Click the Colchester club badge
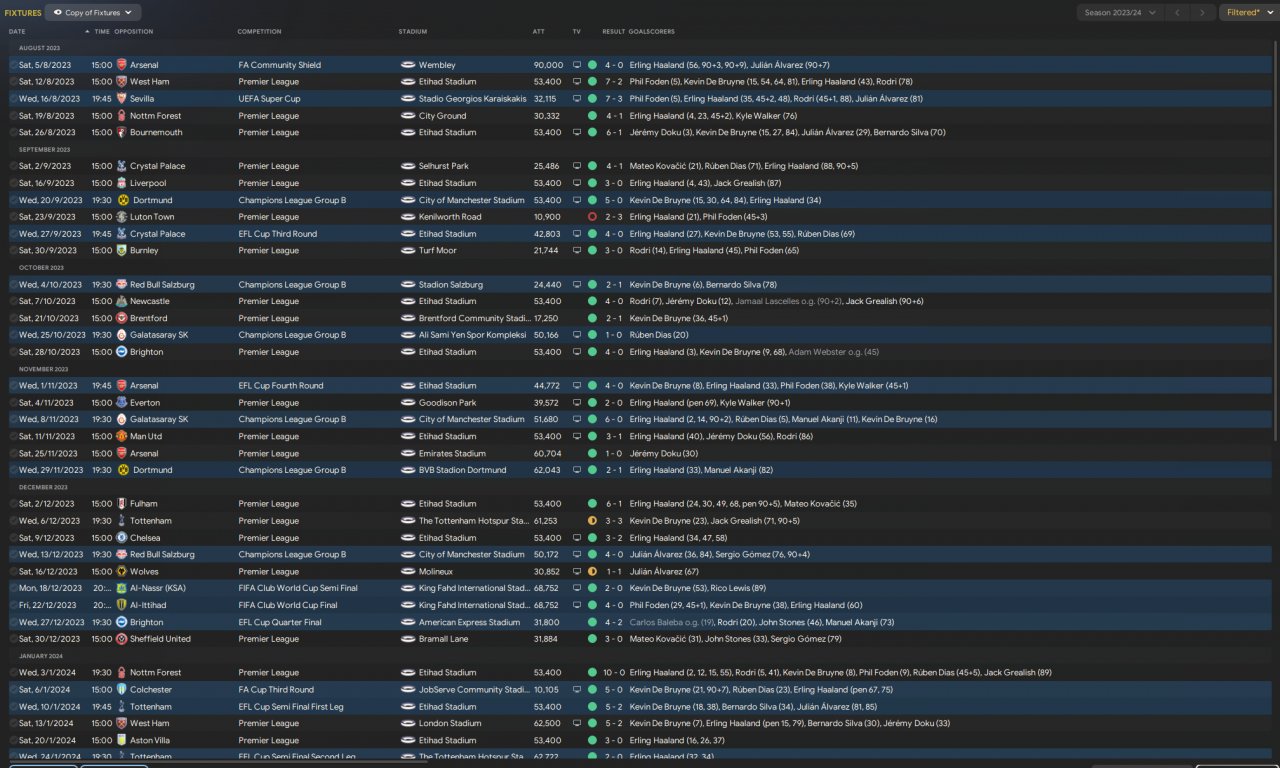The height and width of the screenshot is (768, 1280). coord(121,689)
